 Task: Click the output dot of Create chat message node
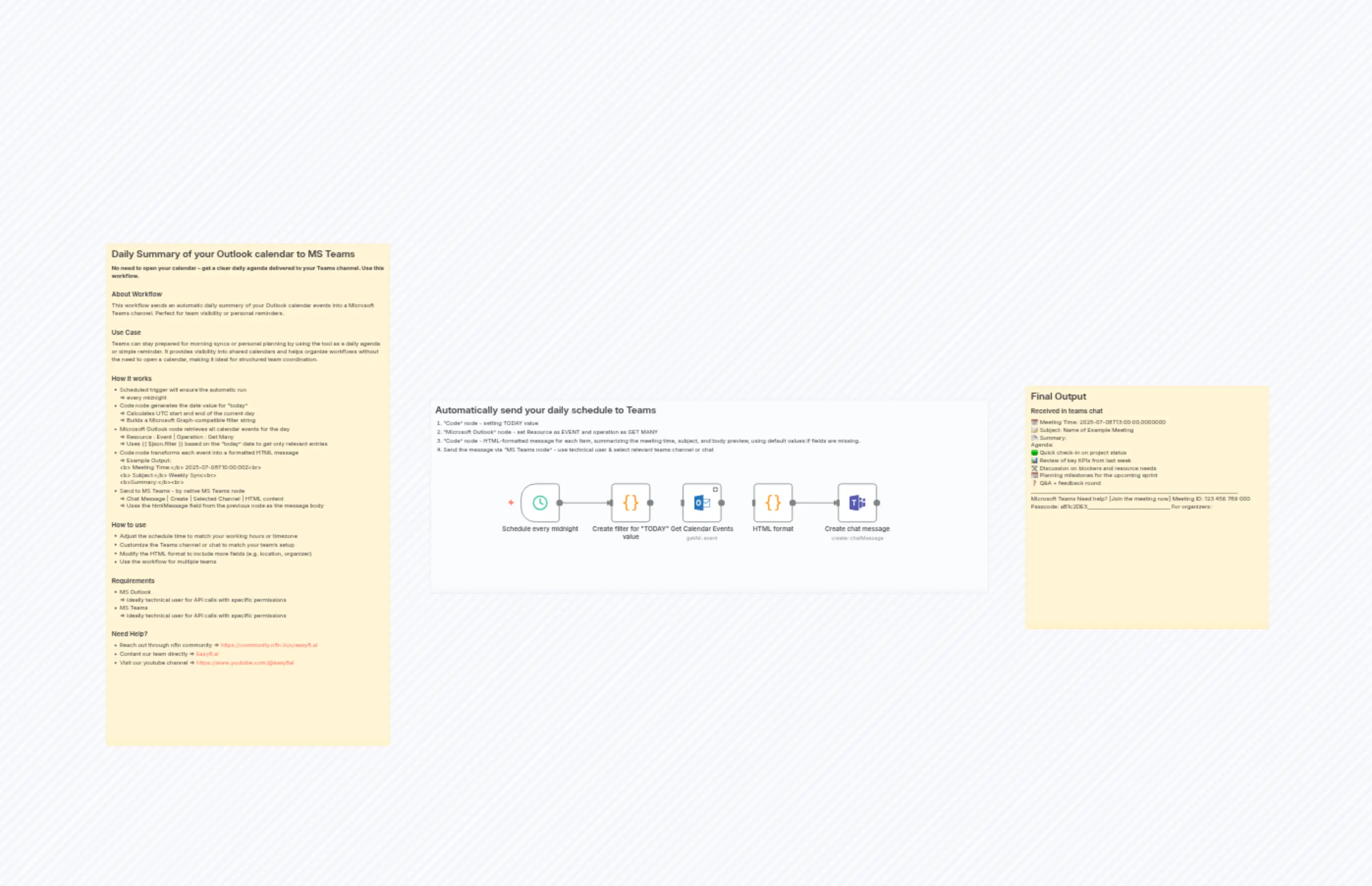(877, 502)
